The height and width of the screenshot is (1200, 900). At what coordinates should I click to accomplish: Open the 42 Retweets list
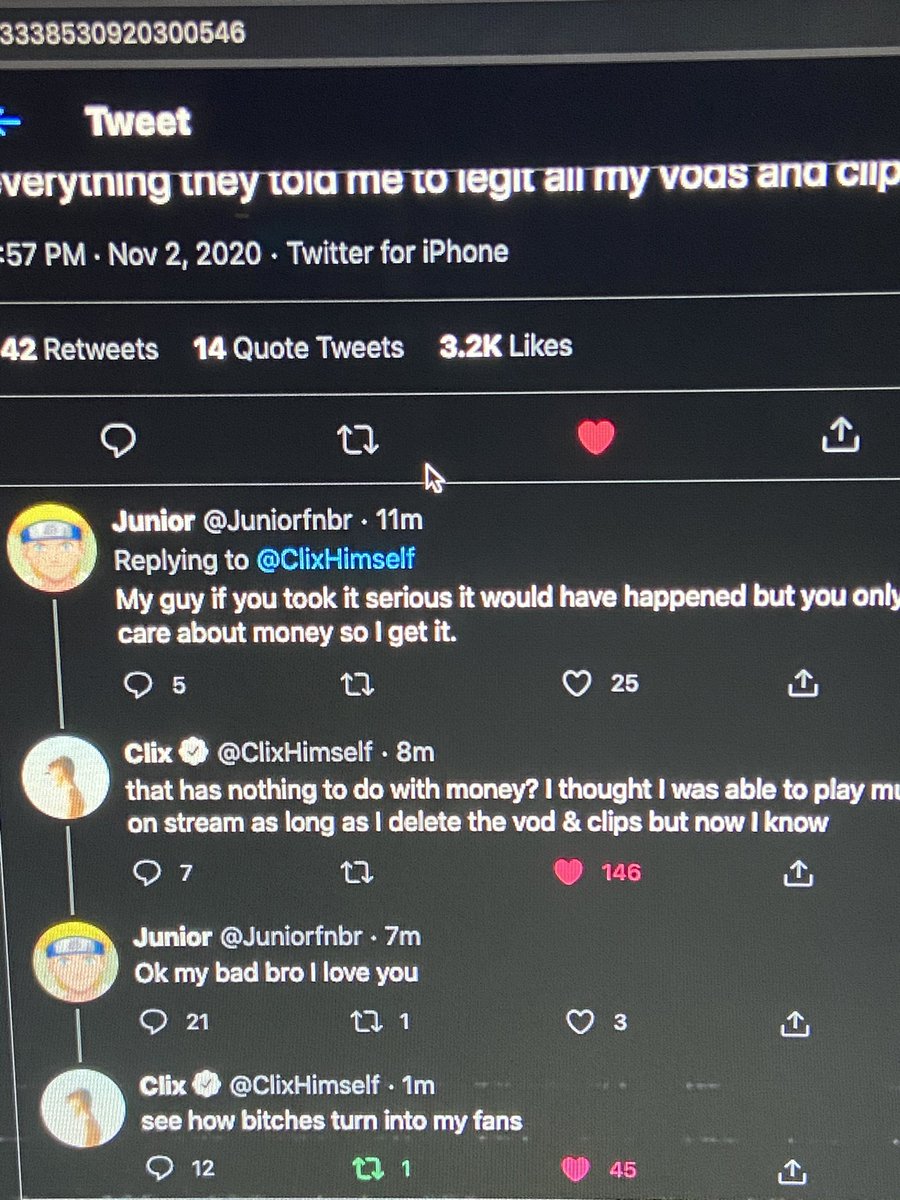(x=79, y=349)
